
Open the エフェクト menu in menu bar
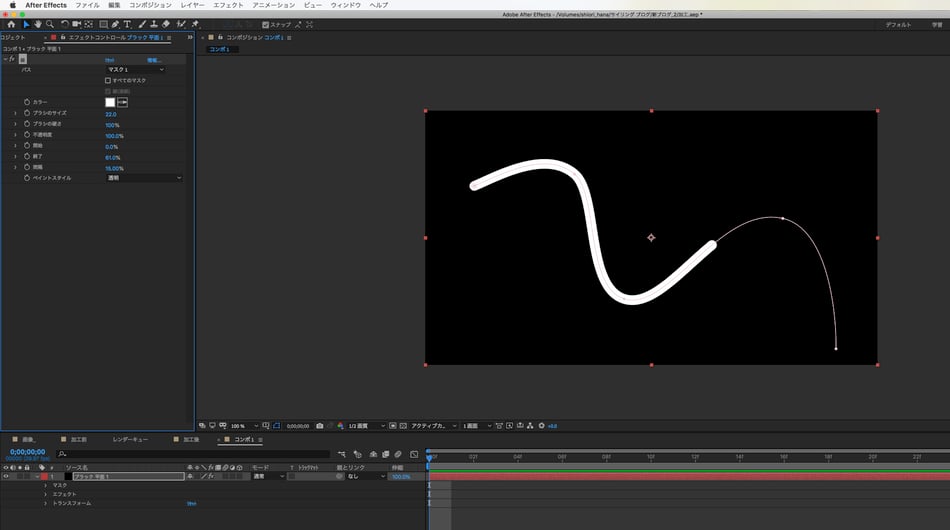pyautogui.click(x=229, y=5)
